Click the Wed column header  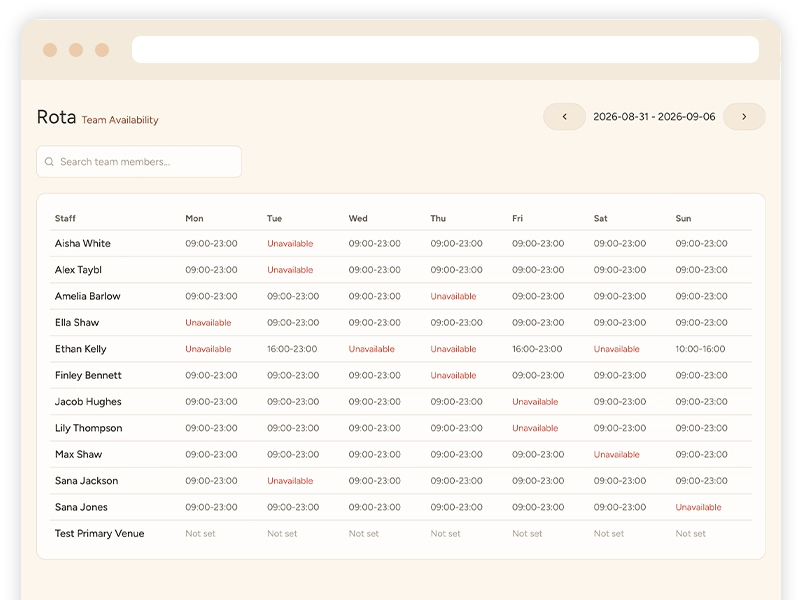point(358,218)
